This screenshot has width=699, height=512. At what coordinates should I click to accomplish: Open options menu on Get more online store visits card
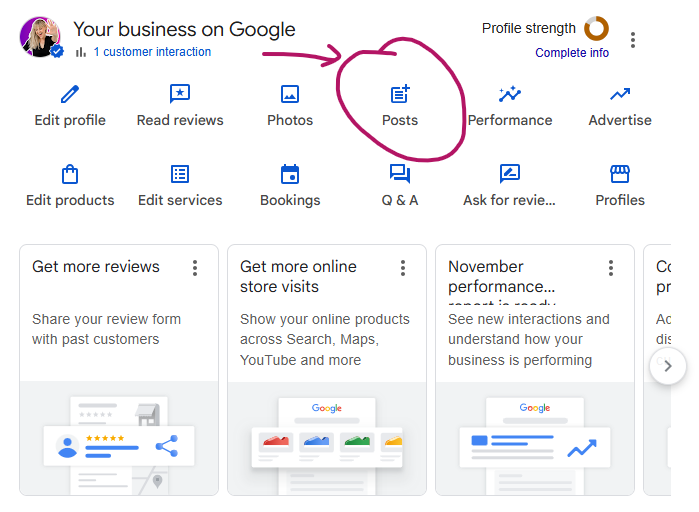(x=403, y=268)
